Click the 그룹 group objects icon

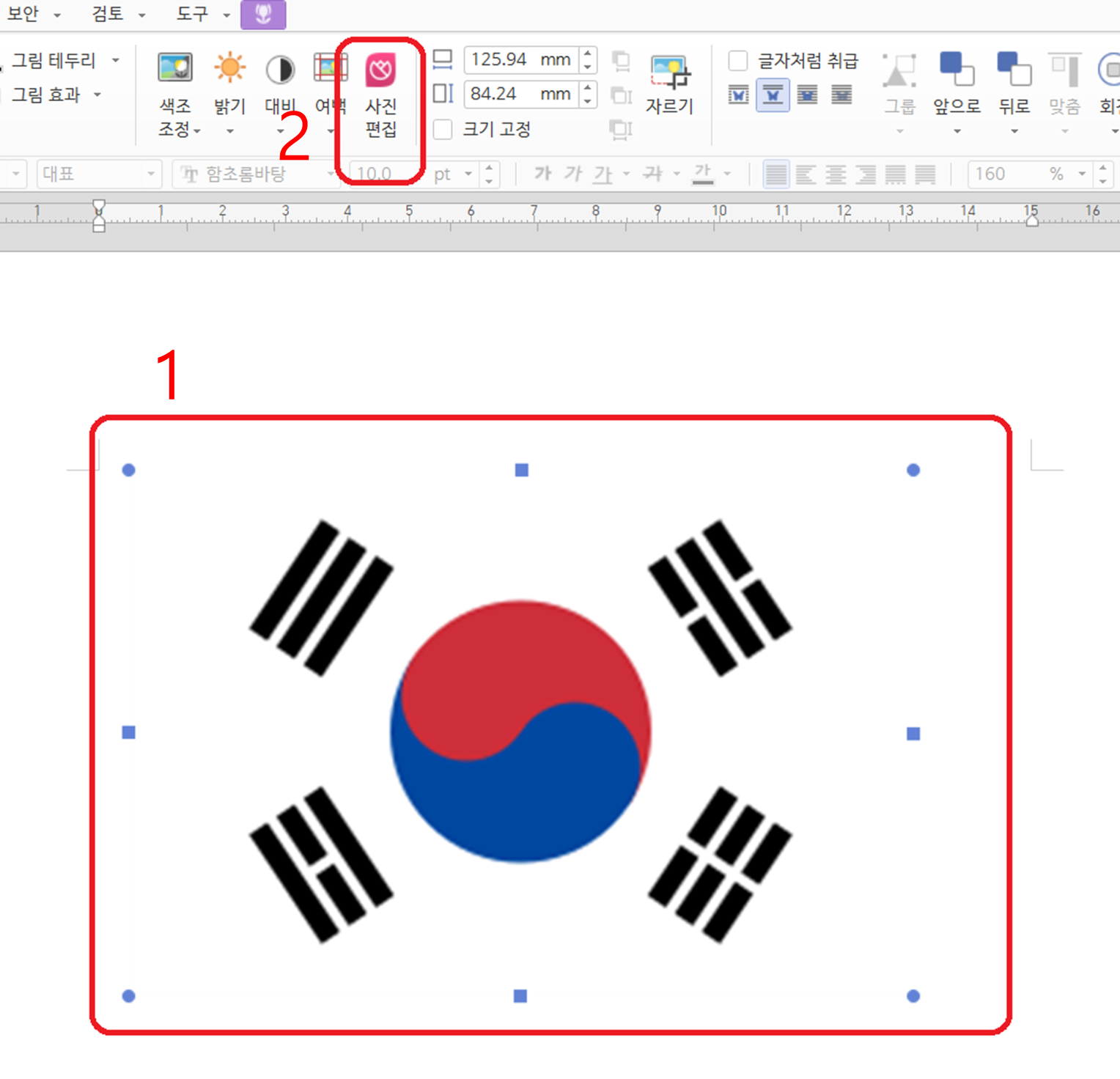pos(899,71)
